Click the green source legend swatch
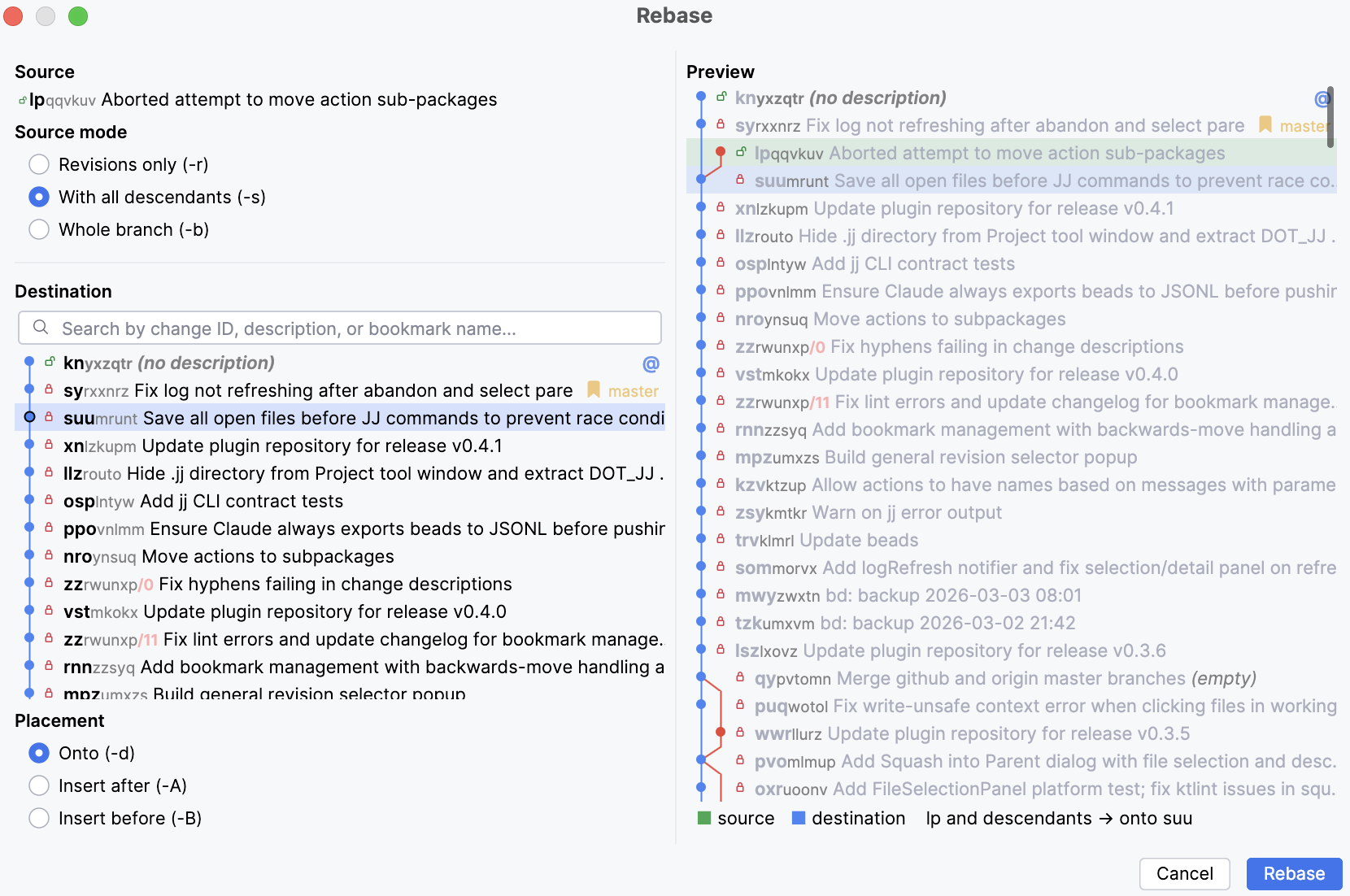The width and height of the screenshot is (1350, 896). 704,818
